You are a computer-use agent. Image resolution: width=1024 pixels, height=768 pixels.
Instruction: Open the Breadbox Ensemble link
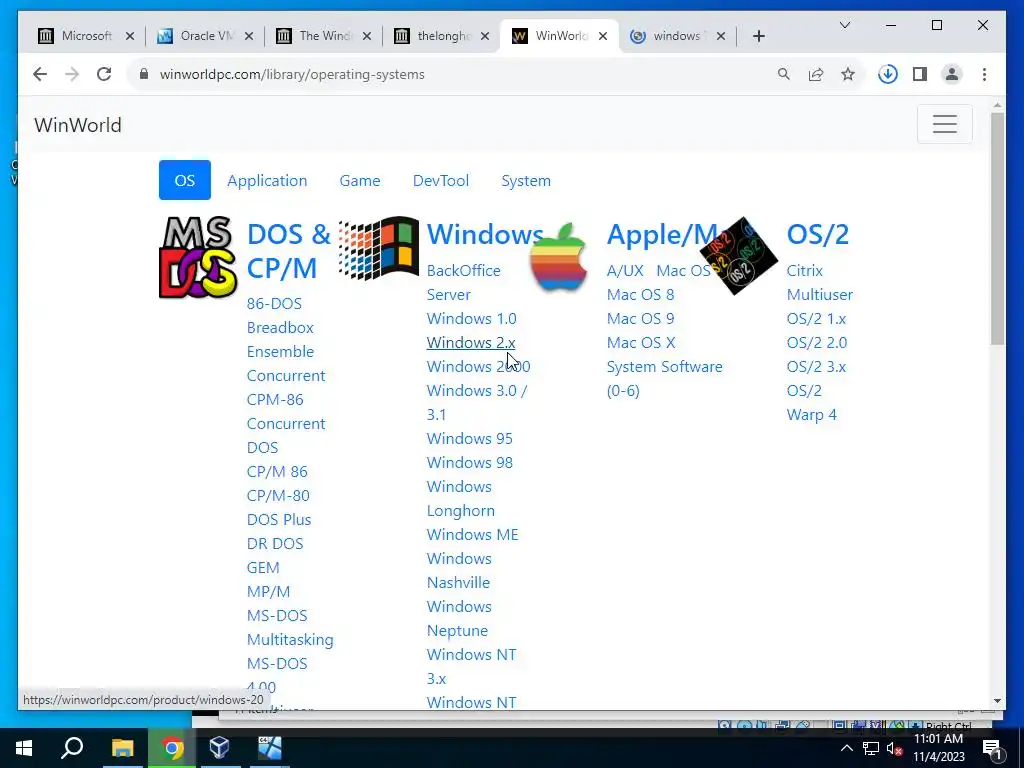[280, 340]
